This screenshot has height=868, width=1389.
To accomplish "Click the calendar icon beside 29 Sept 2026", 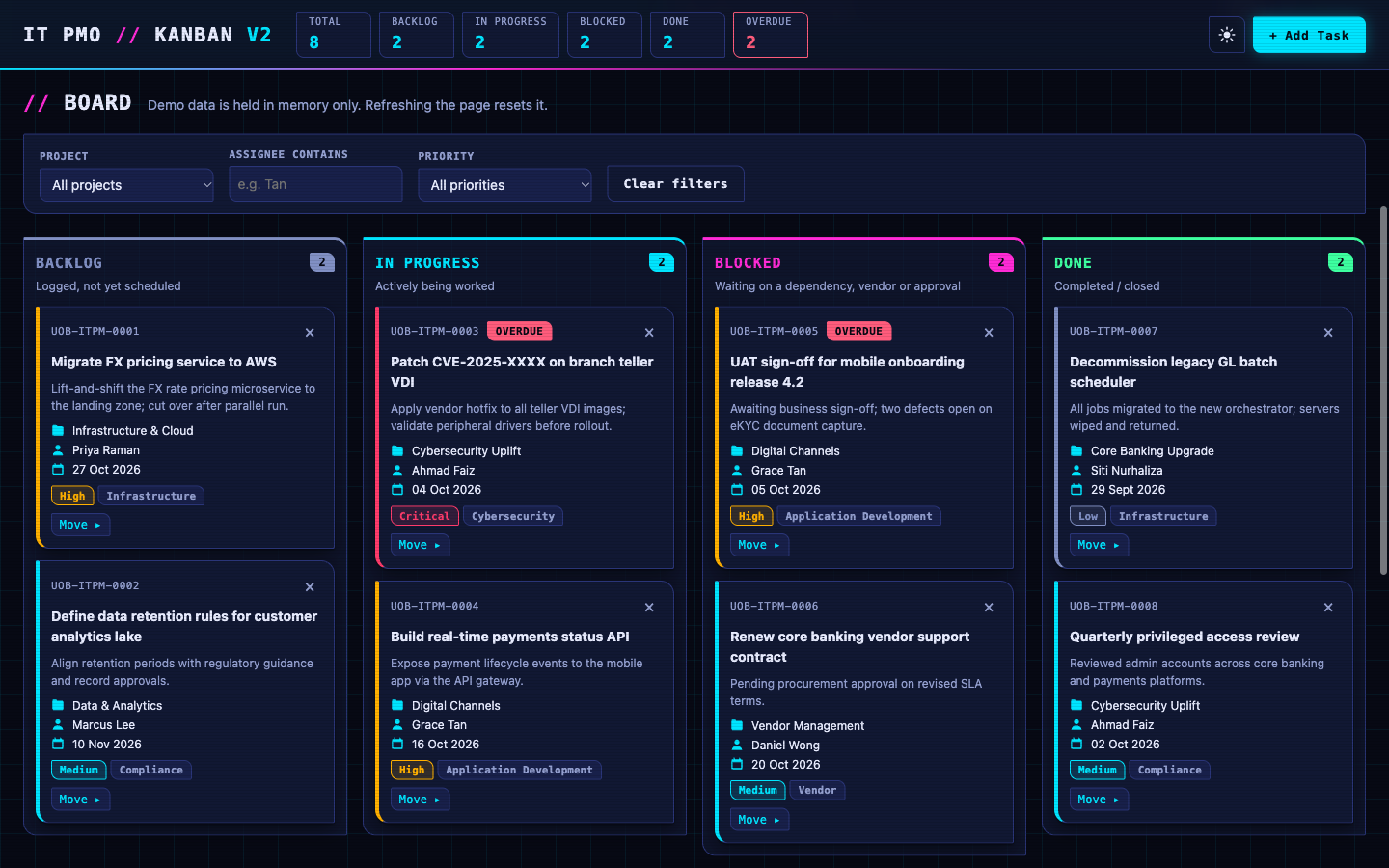I will click(x=1076, y=490).
